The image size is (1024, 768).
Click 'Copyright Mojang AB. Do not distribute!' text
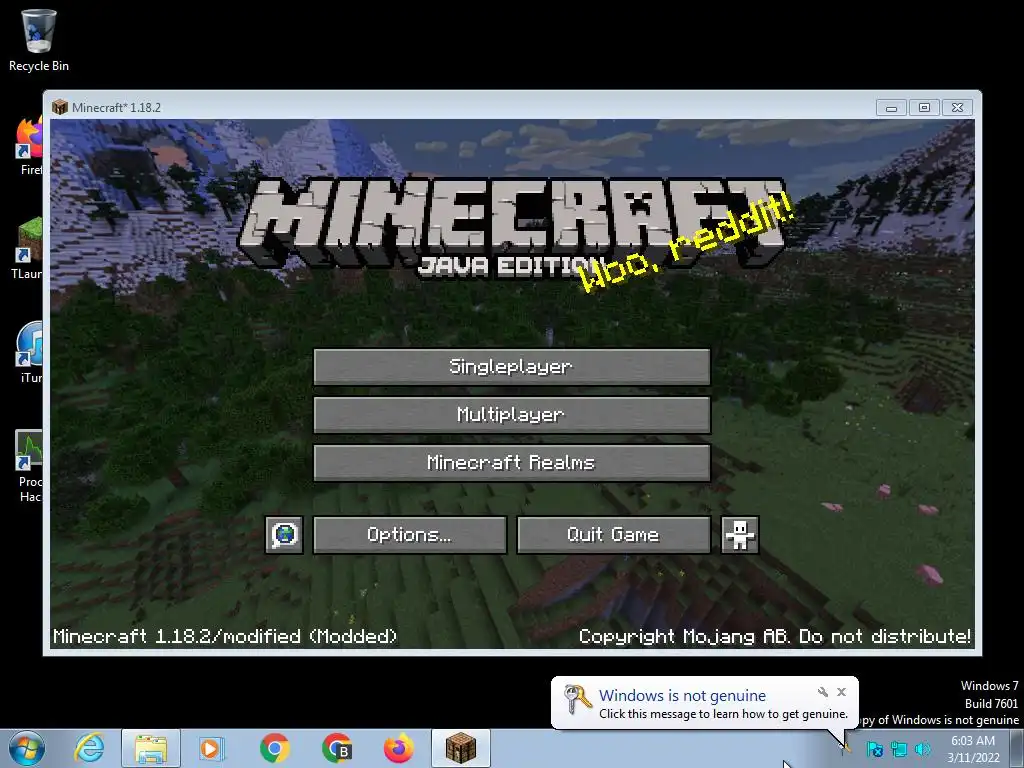point(775,637)
